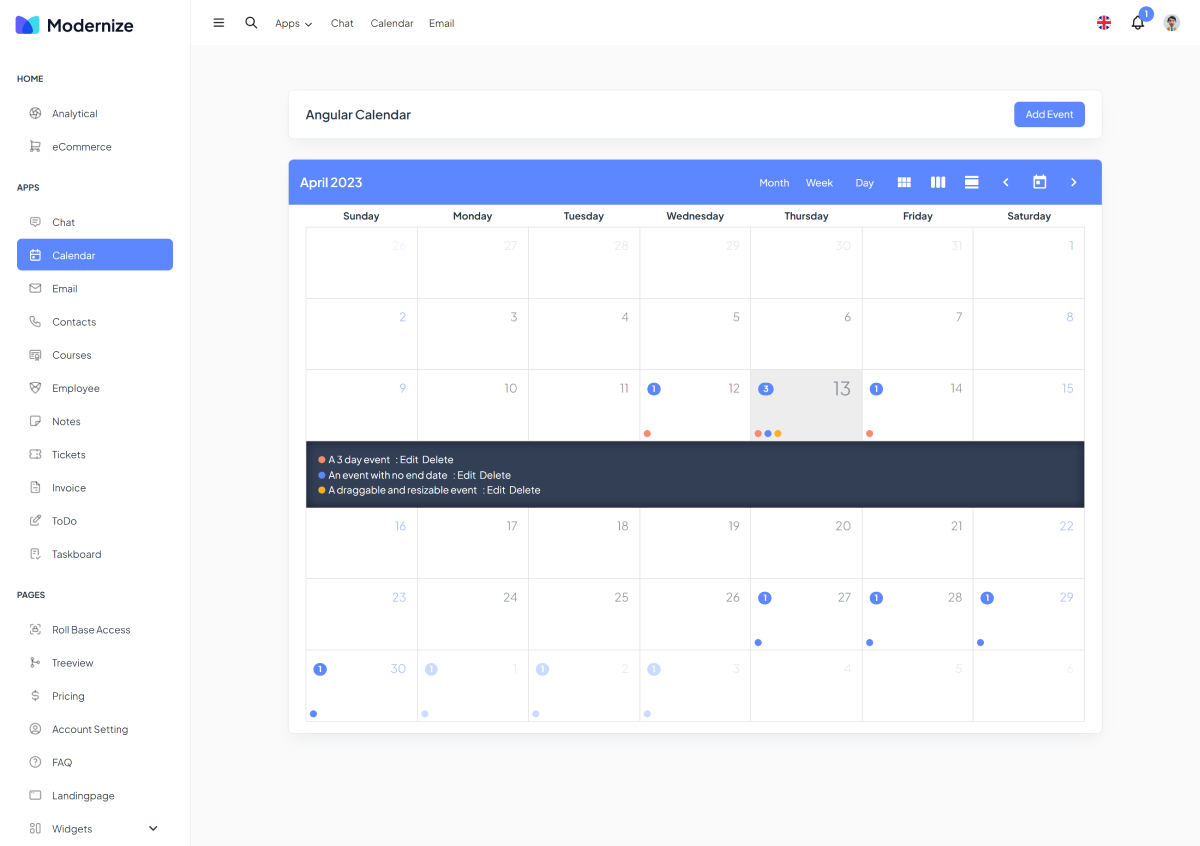Click Edit for A 3 day event
The height and width of the screenshot is (846, 1200).
pos(409,460)
